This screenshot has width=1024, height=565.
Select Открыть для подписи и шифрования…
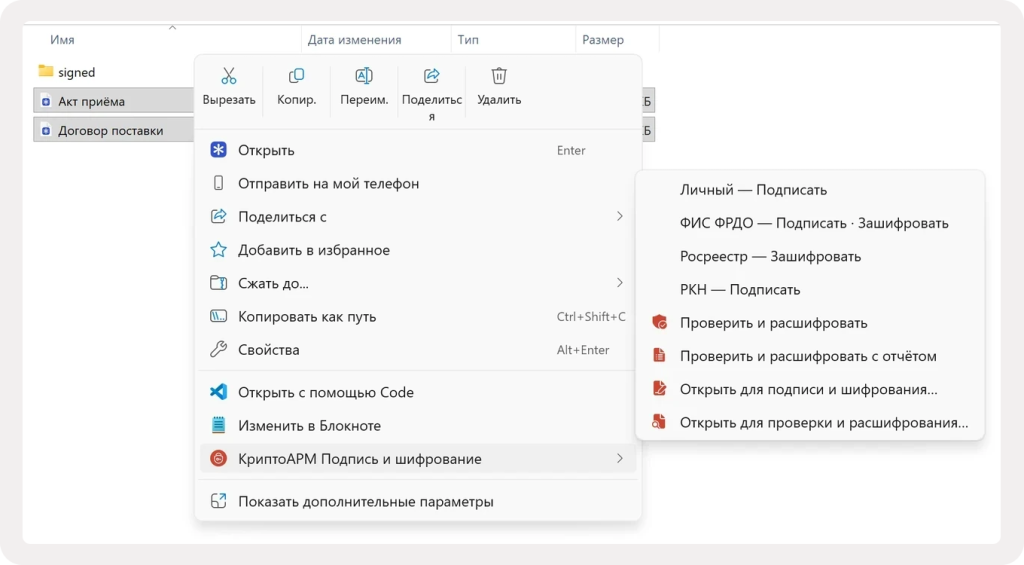click(810, 389)
